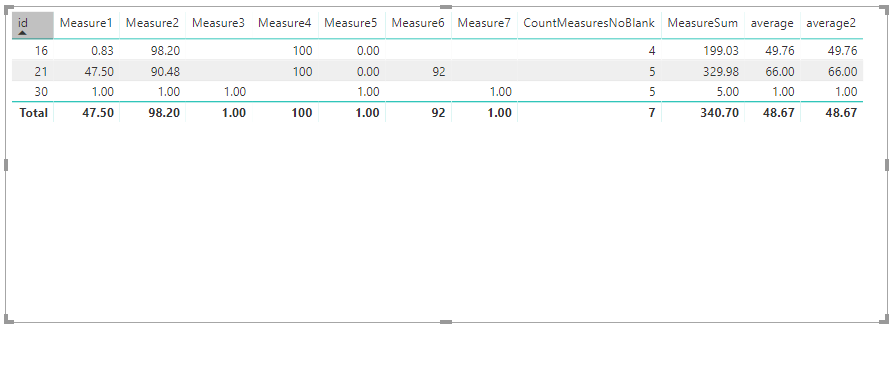Click the Measure5 column header
The width and height of the screenshot is (890, 375).
click(351, 23)
